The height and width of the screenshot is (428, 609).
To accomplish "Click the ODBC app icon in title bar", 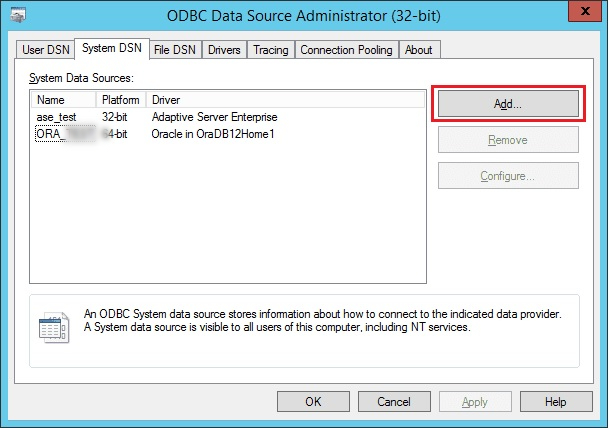I will click(x=19, y=15).
